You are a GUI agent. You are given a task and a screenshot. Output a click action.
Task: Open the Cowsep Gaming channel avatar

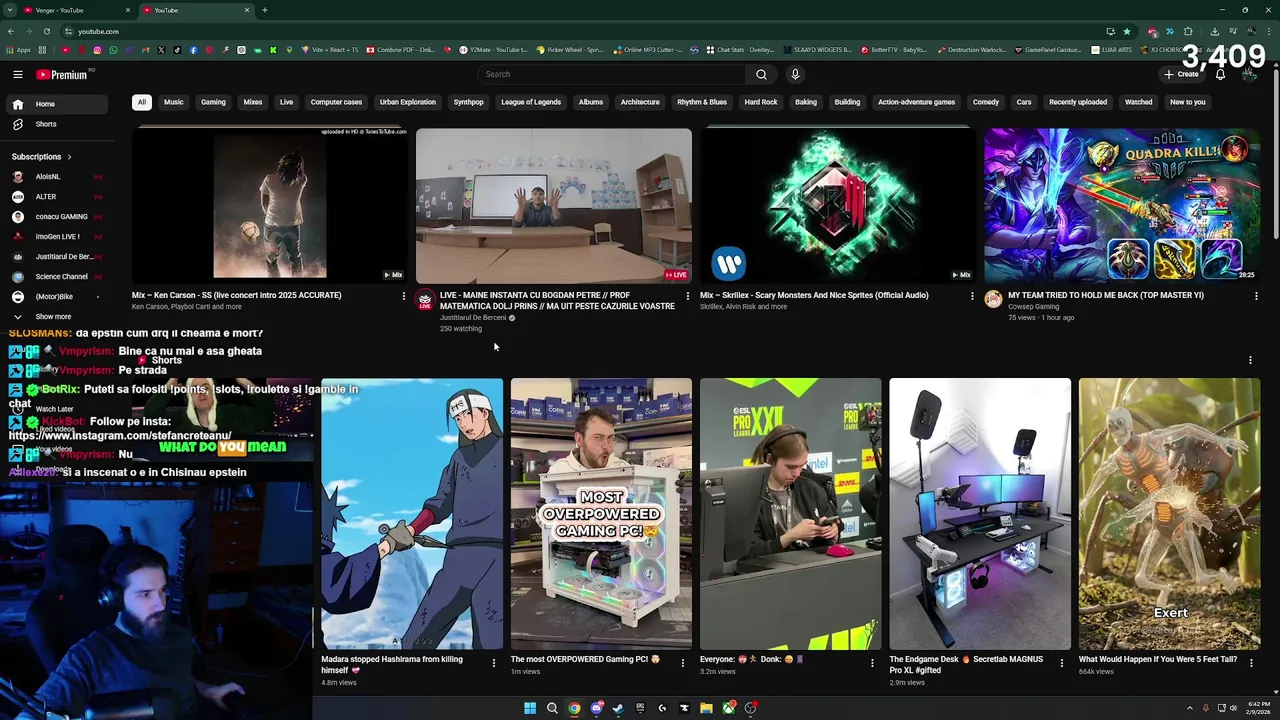pos(993,299)
